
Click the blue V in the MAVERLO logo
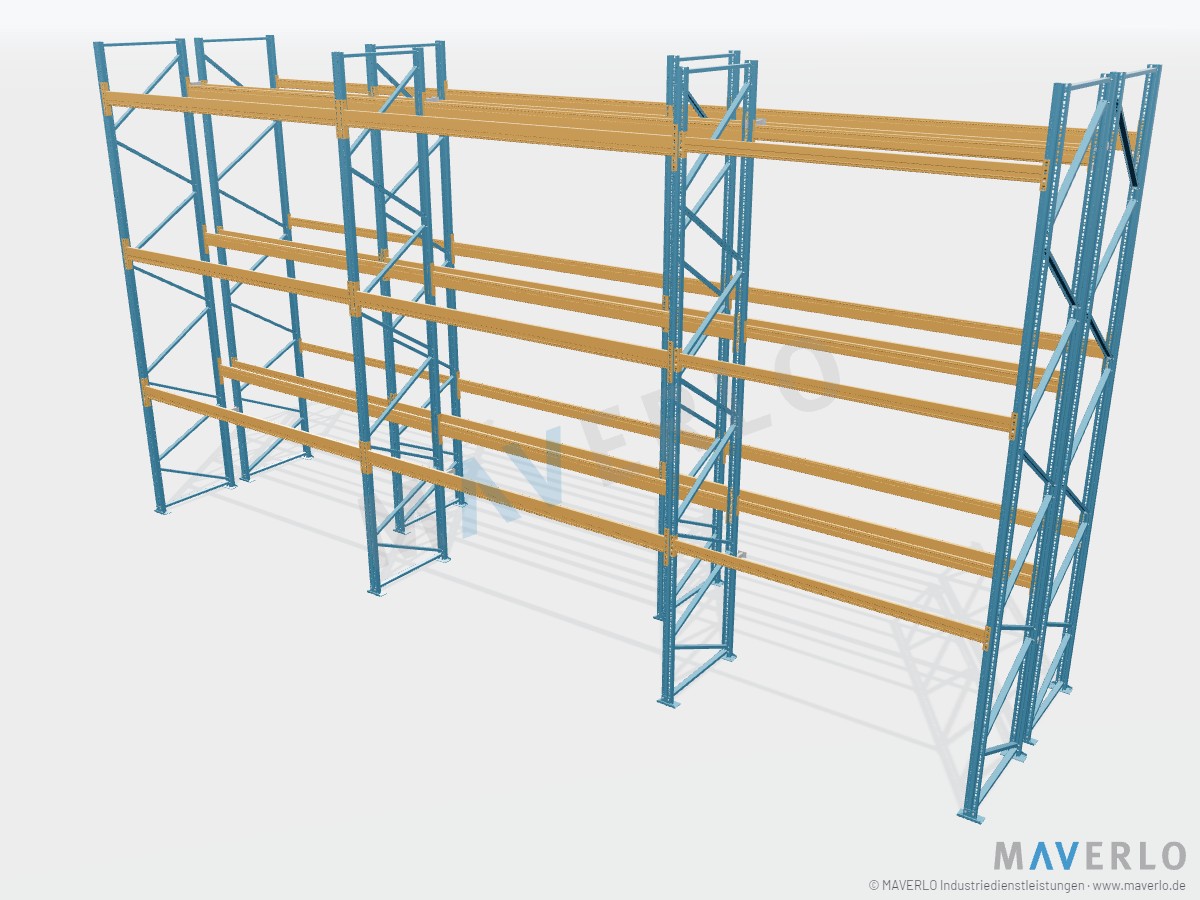(x=1067, y=856)
